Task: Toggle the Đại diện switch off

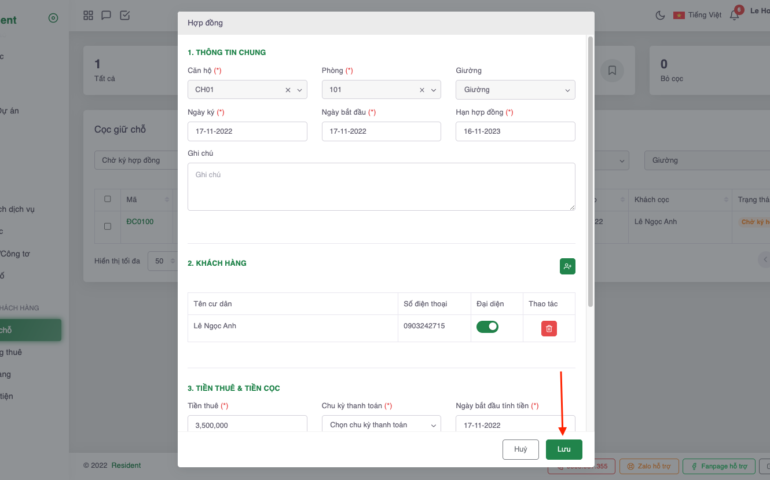Action: tap(487, 326)
